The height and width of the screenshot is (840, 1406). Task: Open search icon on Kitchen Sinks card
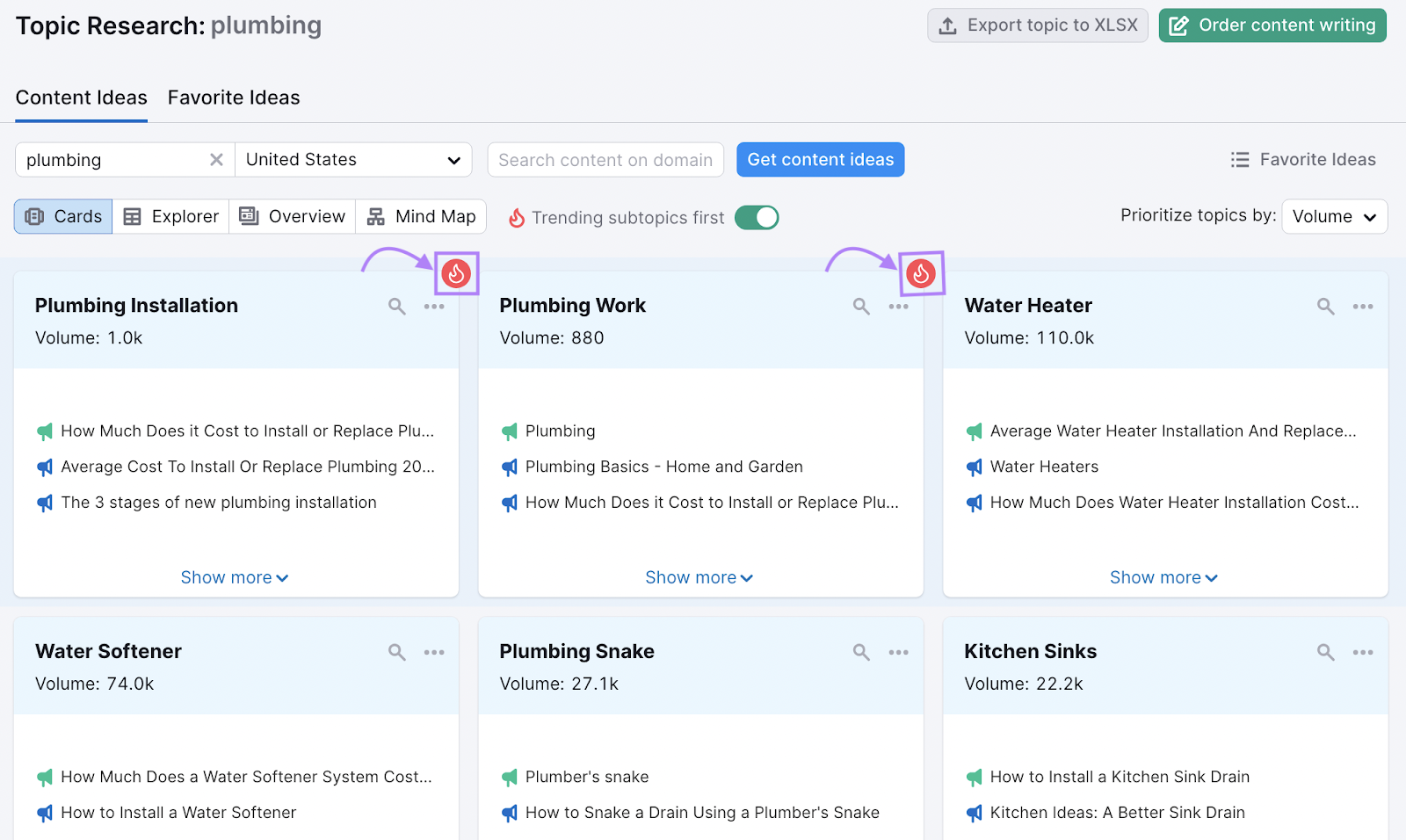(x=1325, y=652)
